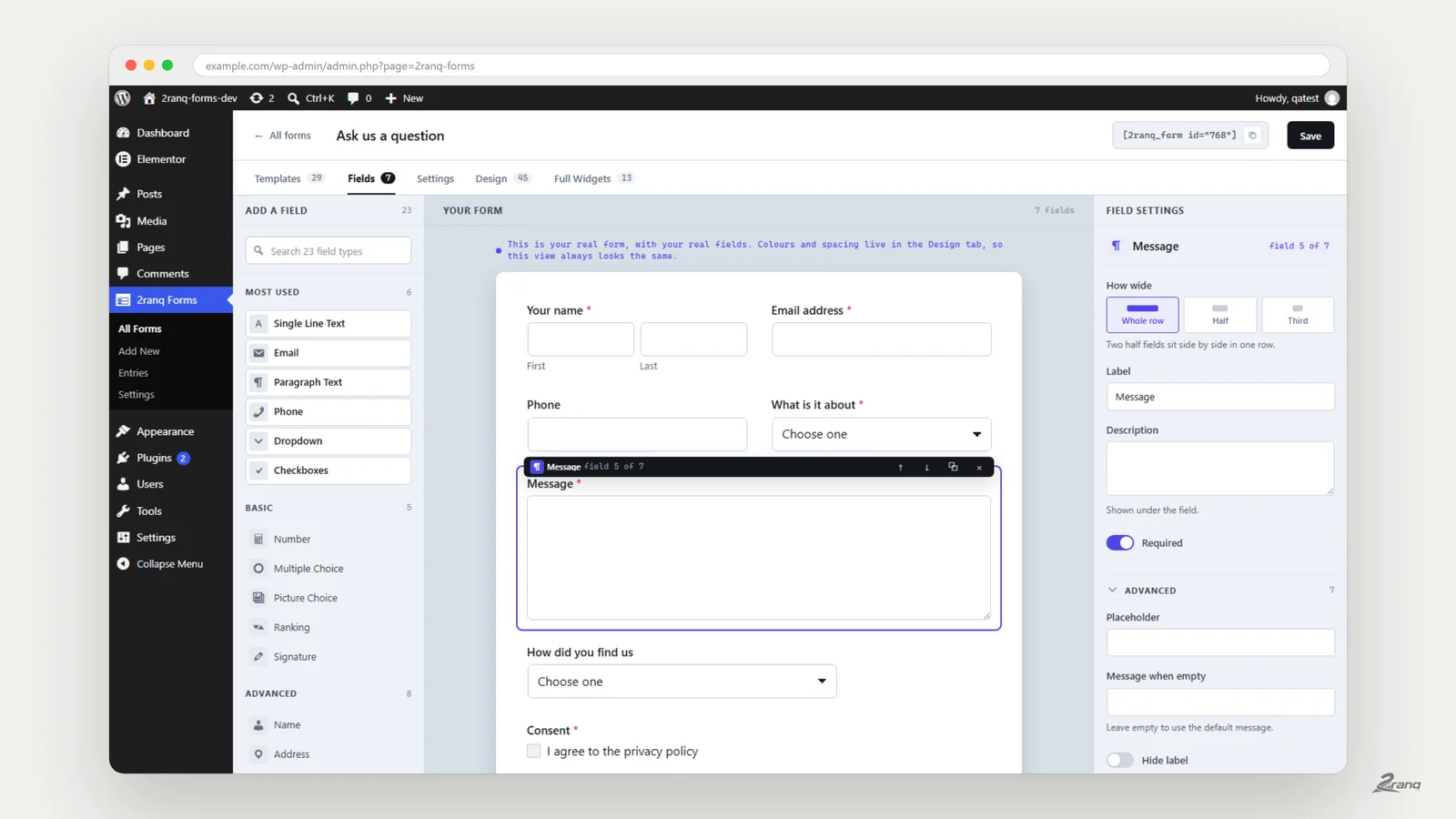Add a Picture Choice field
The image size is (1456, 819).
(x=329, y=598)
